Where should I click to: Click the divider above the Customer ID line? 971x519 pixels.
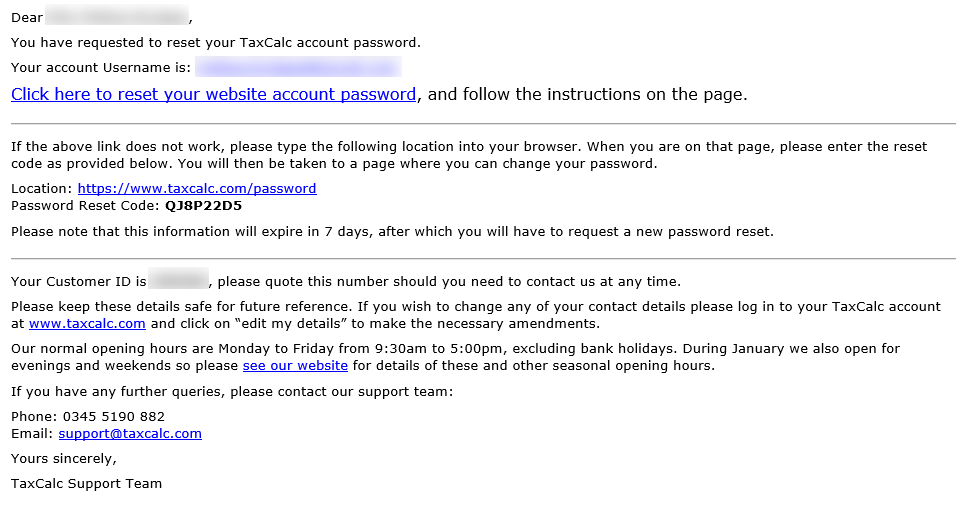click(x=483, y=259)
